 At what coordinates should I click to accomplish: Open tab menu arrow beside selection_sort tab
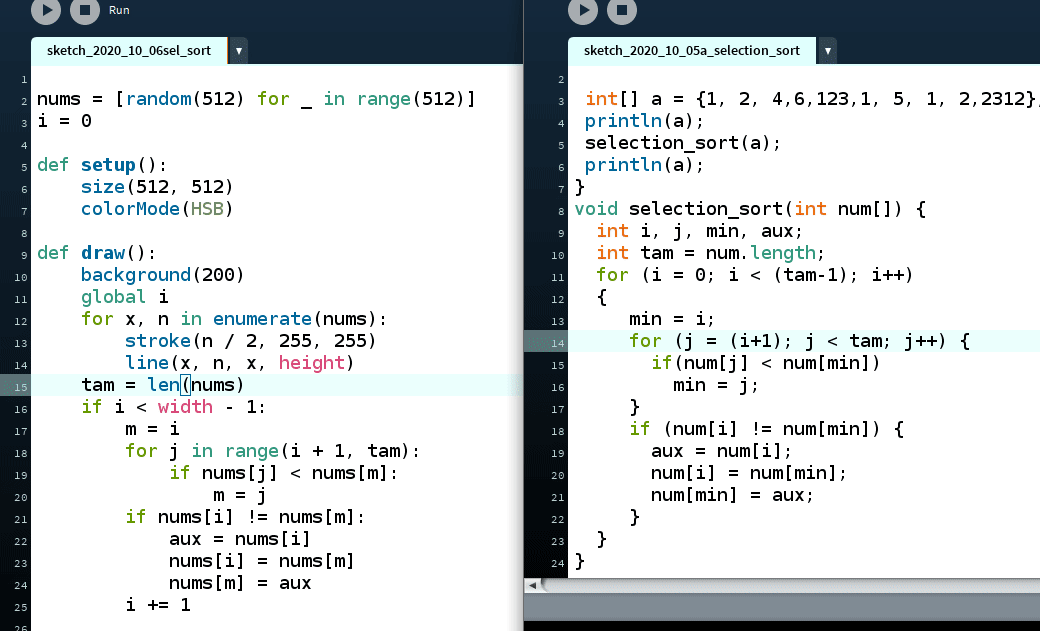pyautogui.click(x=827, y=50)
